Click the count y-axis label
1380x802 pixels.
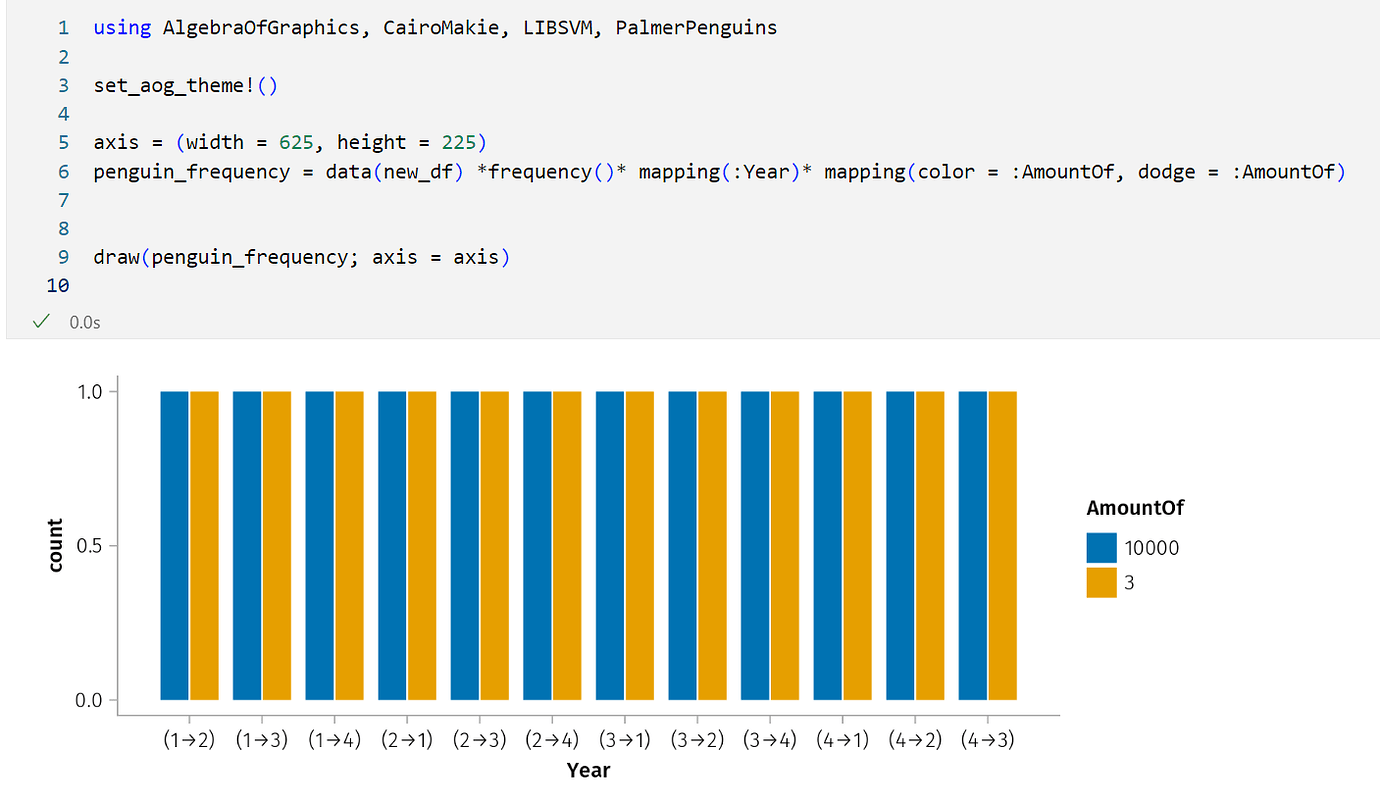tap(55, 545)
